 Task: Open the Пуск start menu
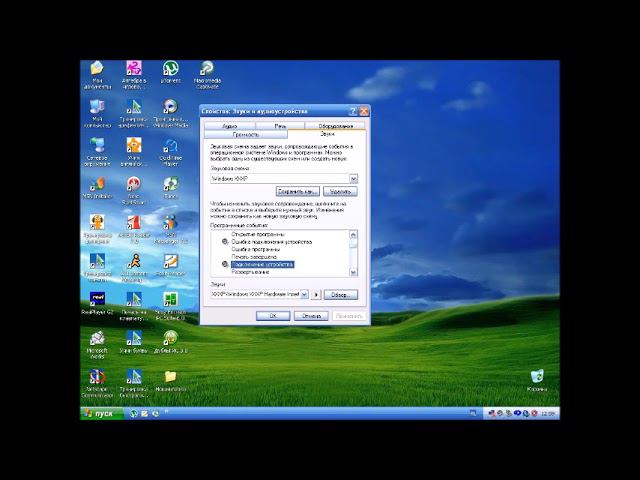tap(102, 413)
